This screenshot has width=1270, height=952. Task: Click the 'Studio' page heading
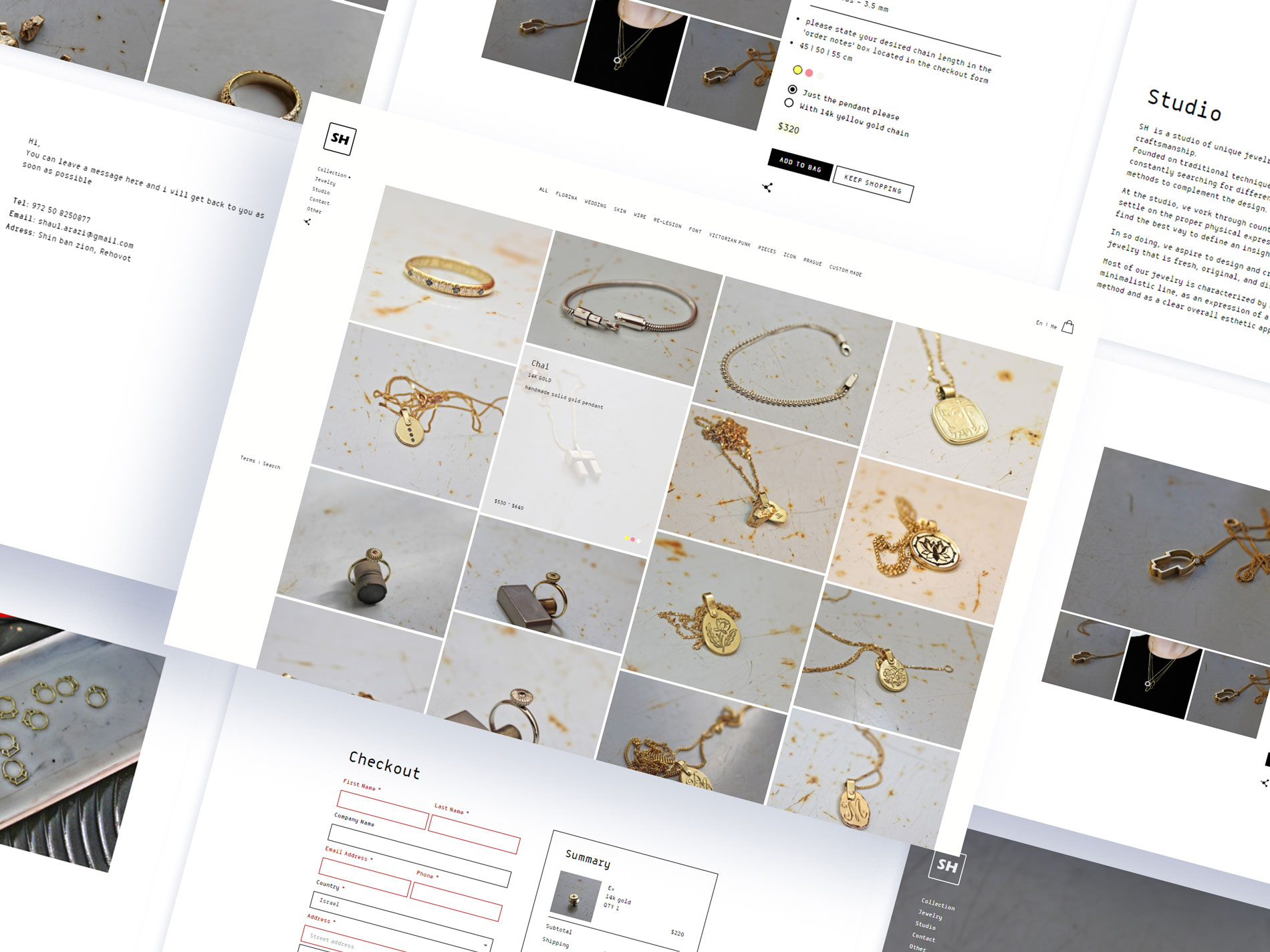pos(1184,105)
